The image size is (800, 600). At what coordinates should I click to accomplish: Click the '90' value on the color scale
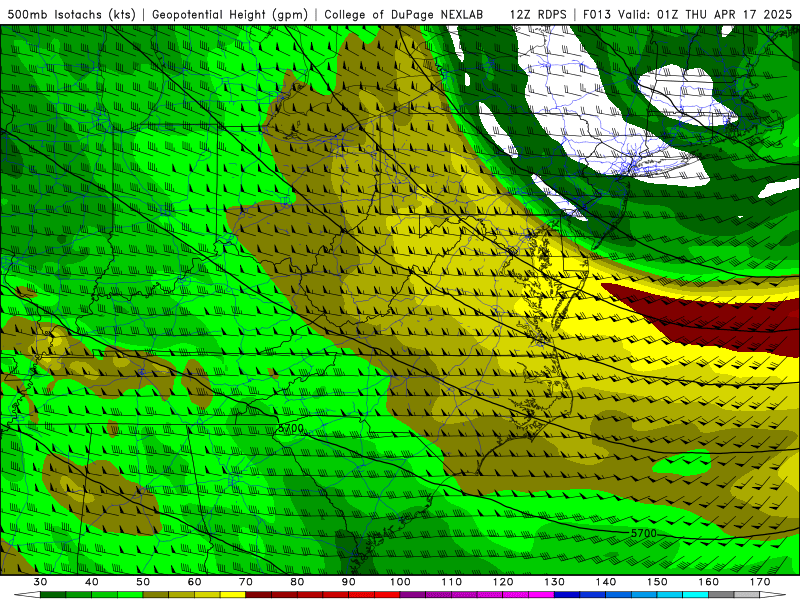[x=349, y=582]
